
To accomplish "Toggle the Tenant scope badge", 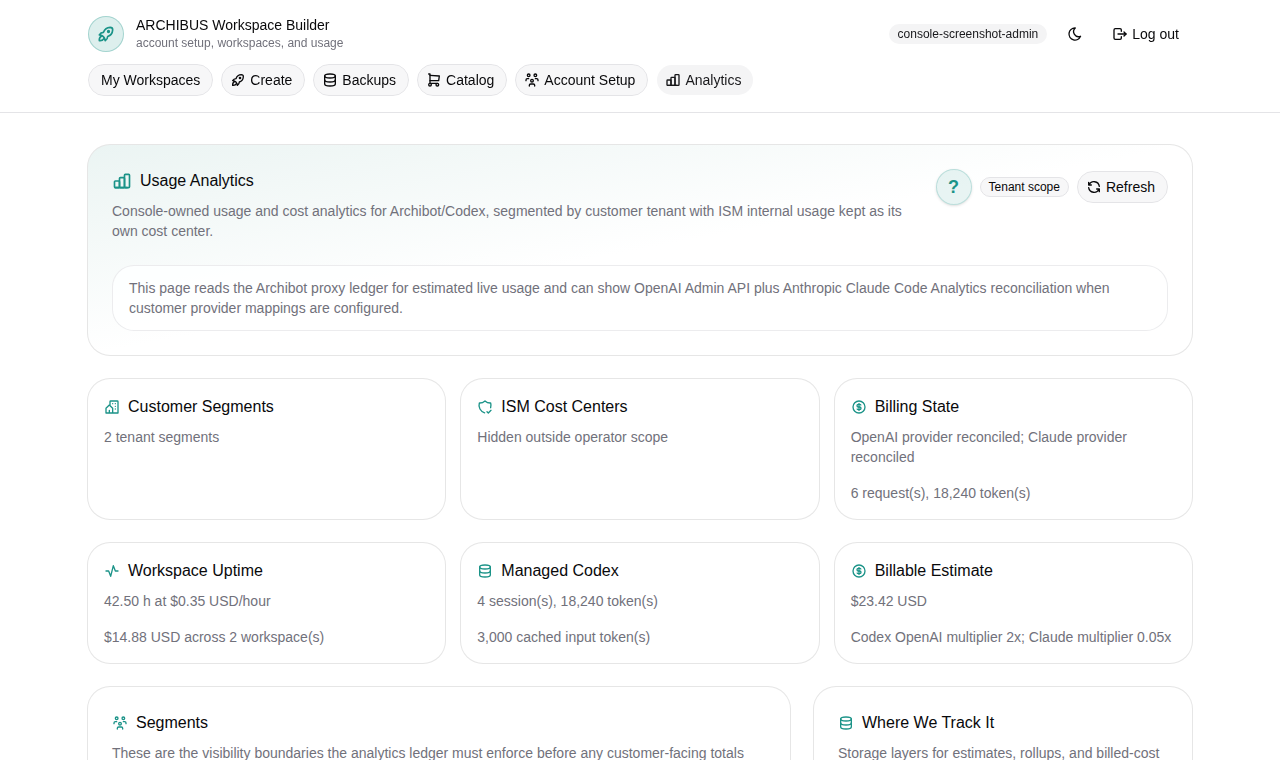I will pyautogui.click(x=1023, y=187).
